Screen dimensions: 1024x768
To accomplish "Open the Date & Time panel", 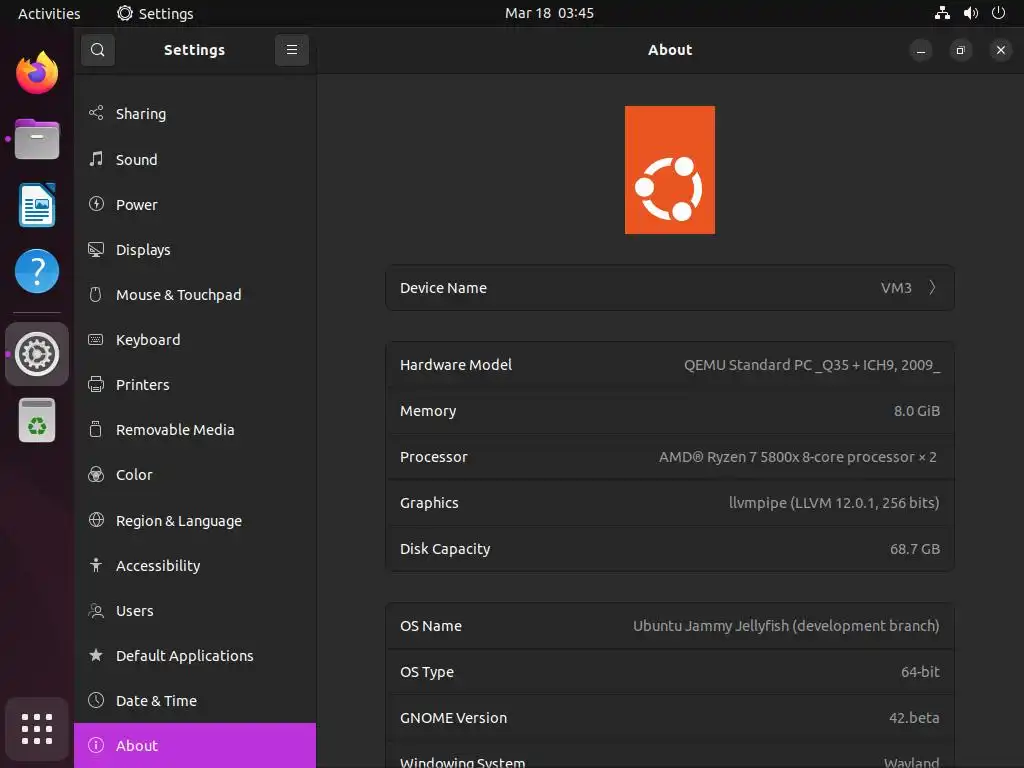I will point(156,700).
